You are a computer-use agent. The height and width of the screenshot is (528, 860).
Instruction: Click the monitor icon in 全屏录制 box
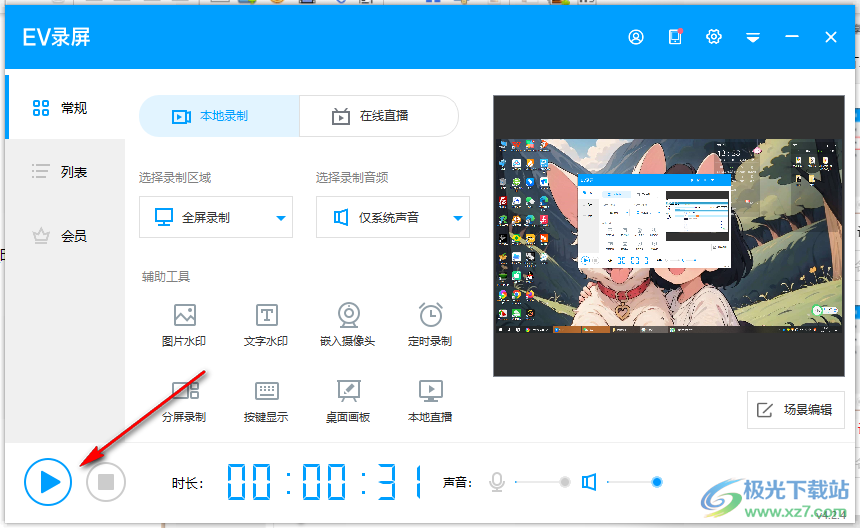point(163,217)
